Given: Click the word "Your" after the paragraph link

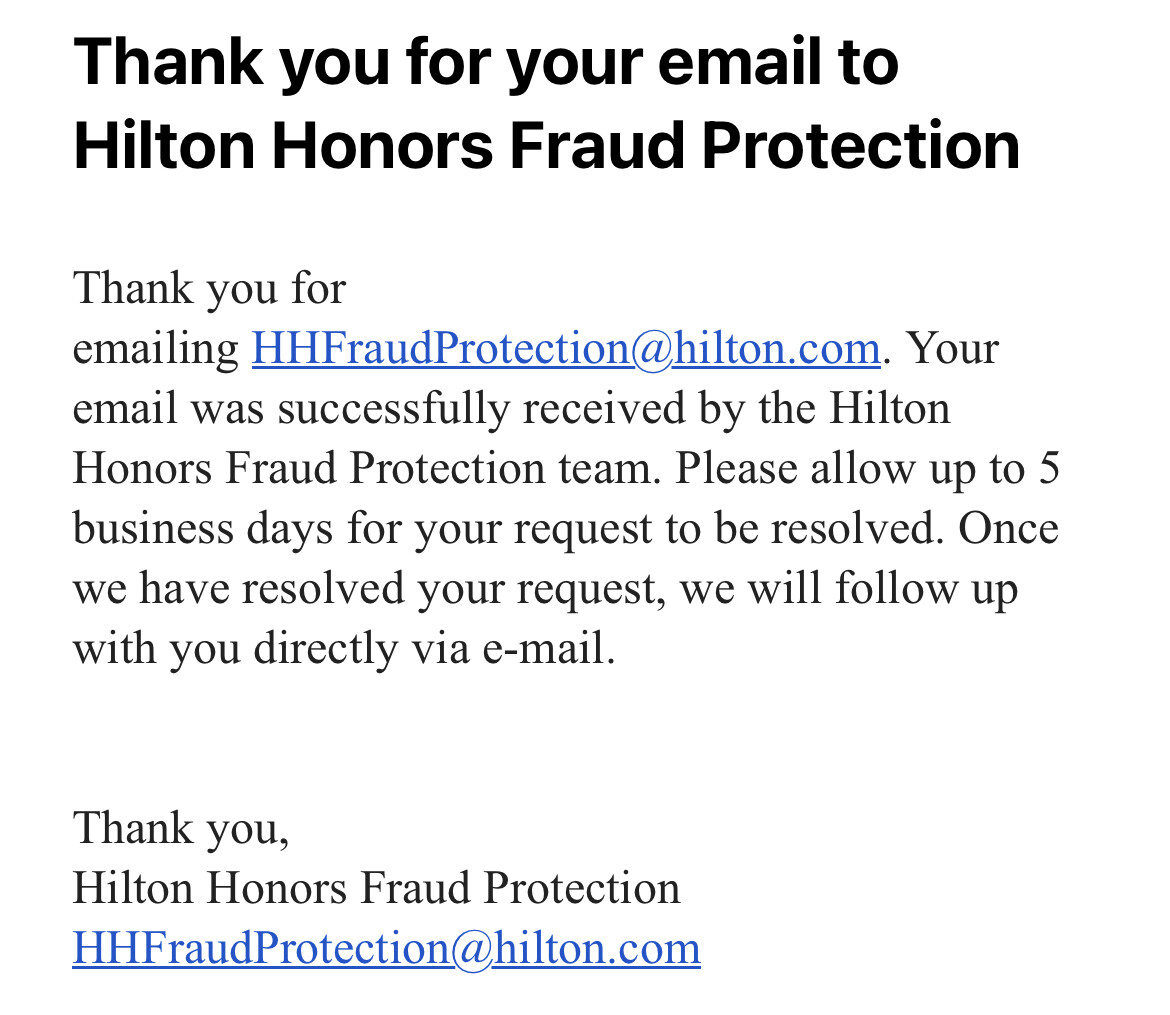Looking at the screenshot, I should point(952,349).
